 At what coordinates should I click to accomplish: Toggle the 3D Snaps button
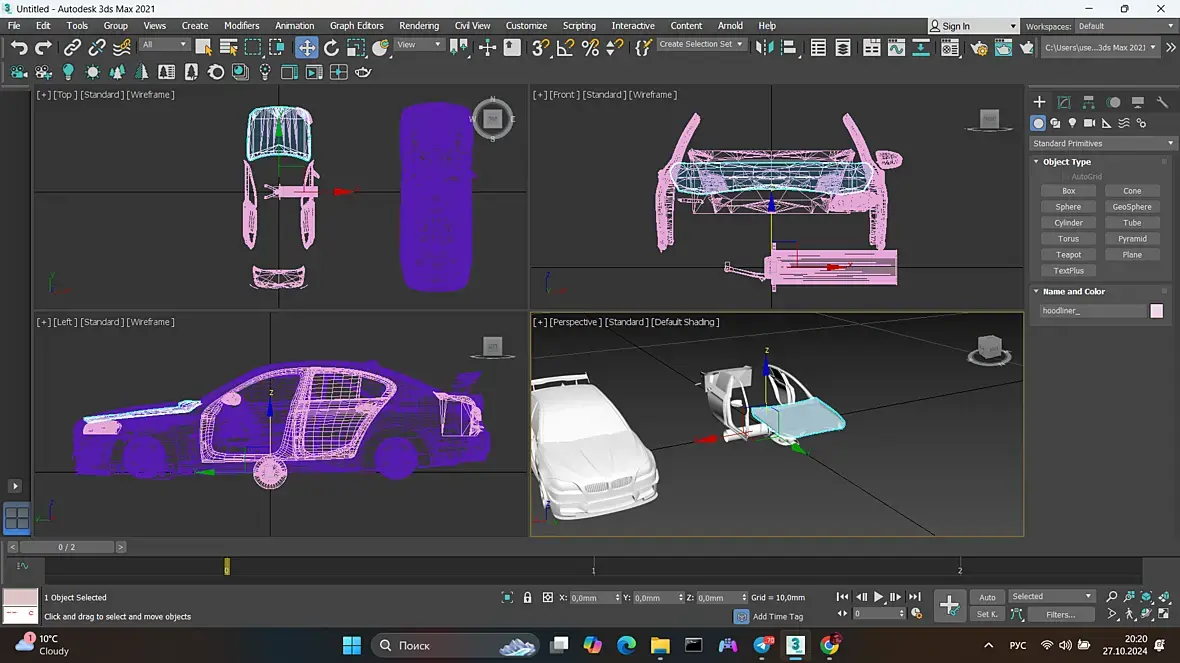540,48
